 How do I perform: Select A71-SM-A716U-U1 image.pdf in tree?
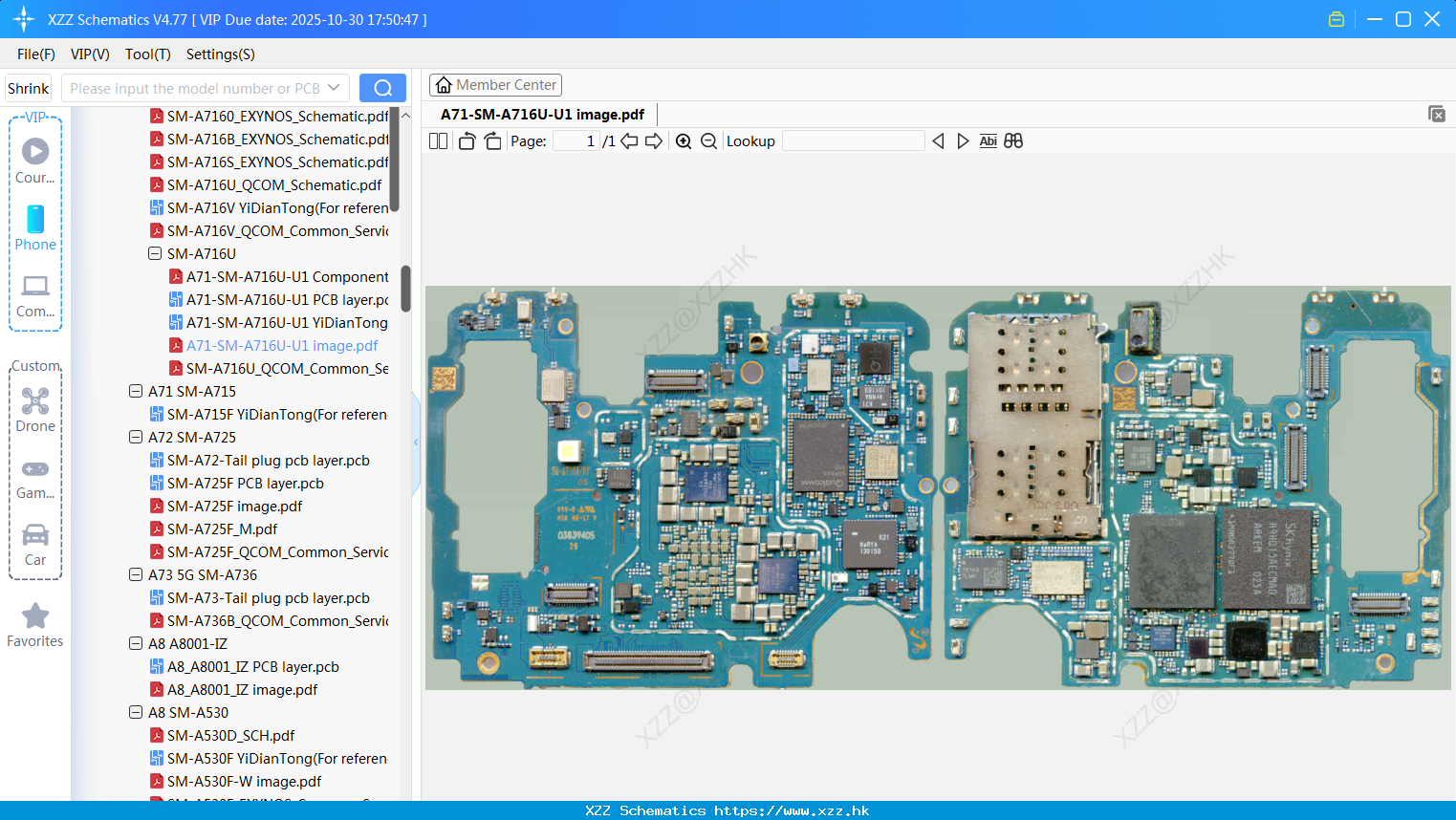click(273, 345)
